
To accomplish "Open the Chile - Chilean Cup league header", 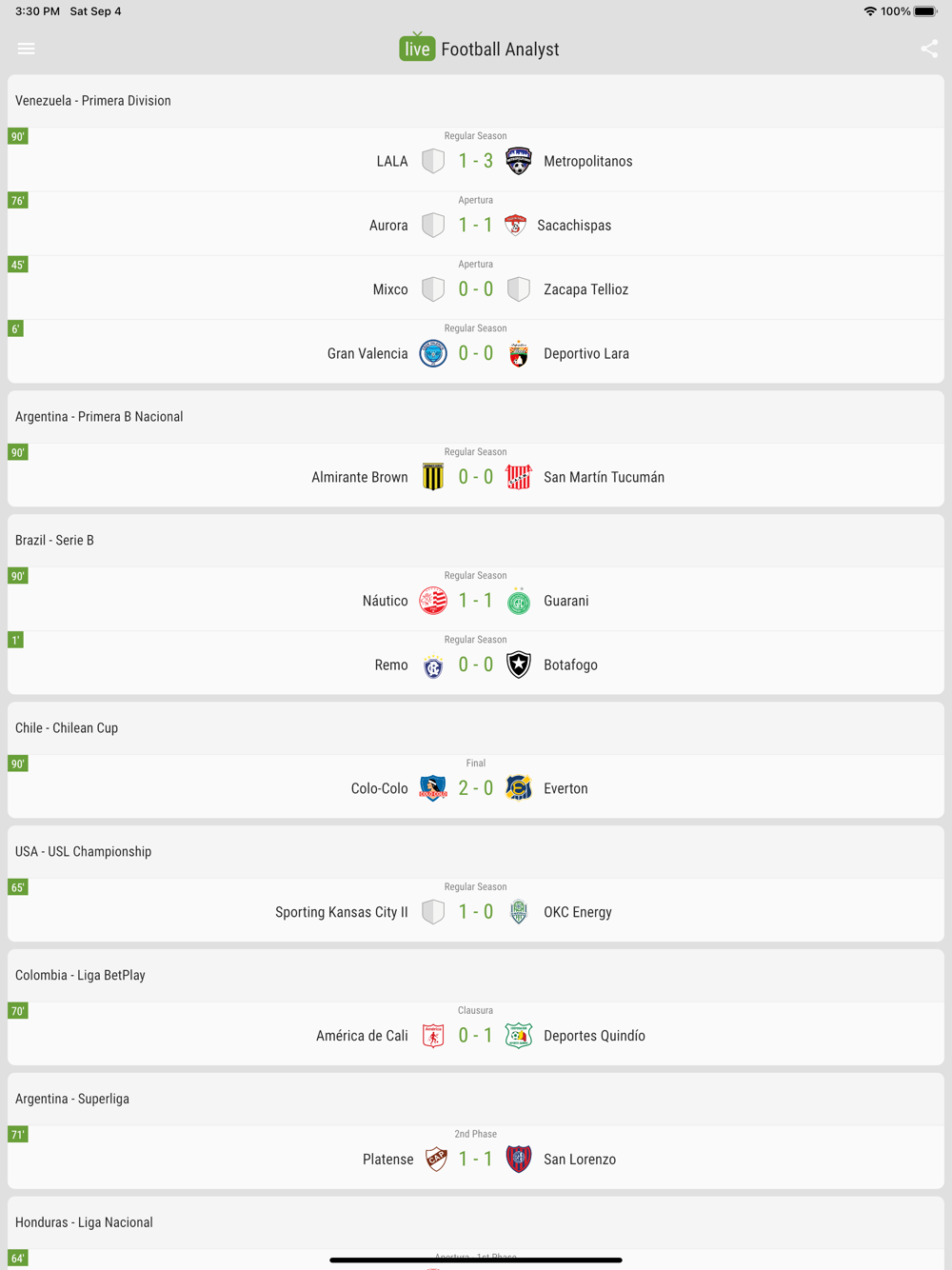I will pyautogui.click(x=67, y=728).
